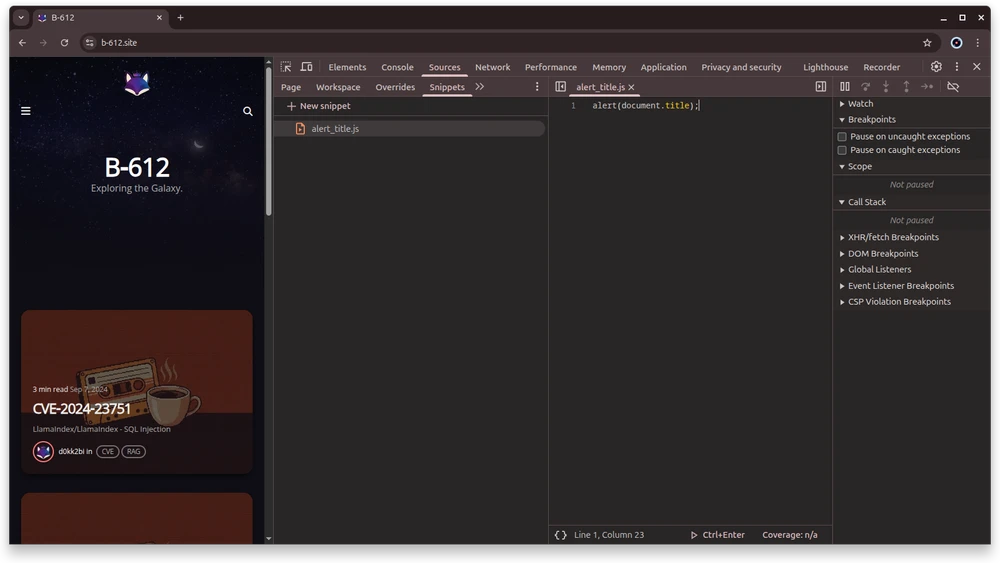Enable Pause on caught exceptions
Image resolution: width=1000 pixels, height=563 pixels.
842,150
